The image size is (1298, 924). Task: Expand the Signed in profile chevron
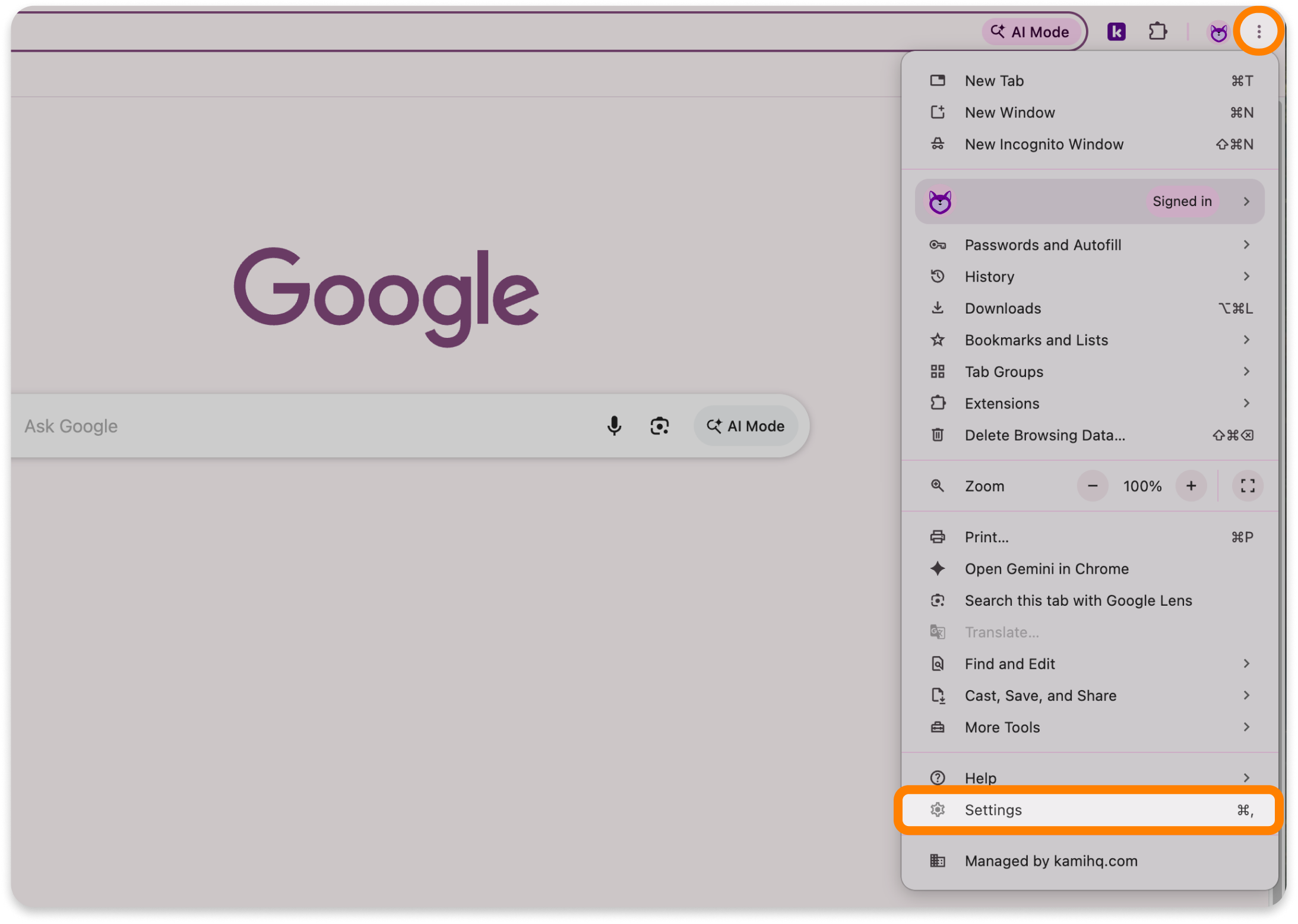click(x=1246, y=201)
